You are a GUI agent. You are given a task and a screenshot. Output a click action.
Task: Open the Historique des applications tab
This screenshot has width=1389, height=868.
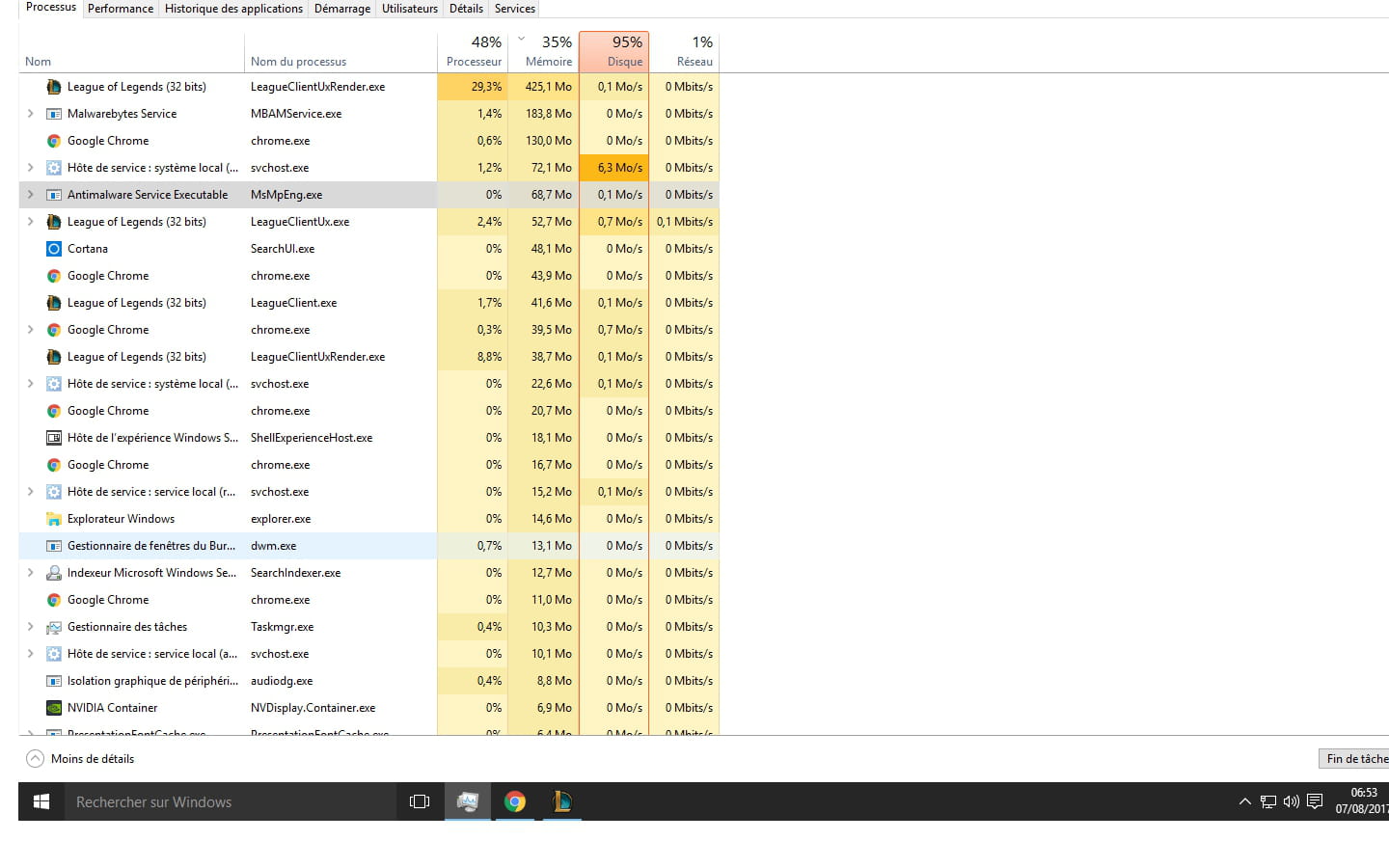tap(233, 9)
